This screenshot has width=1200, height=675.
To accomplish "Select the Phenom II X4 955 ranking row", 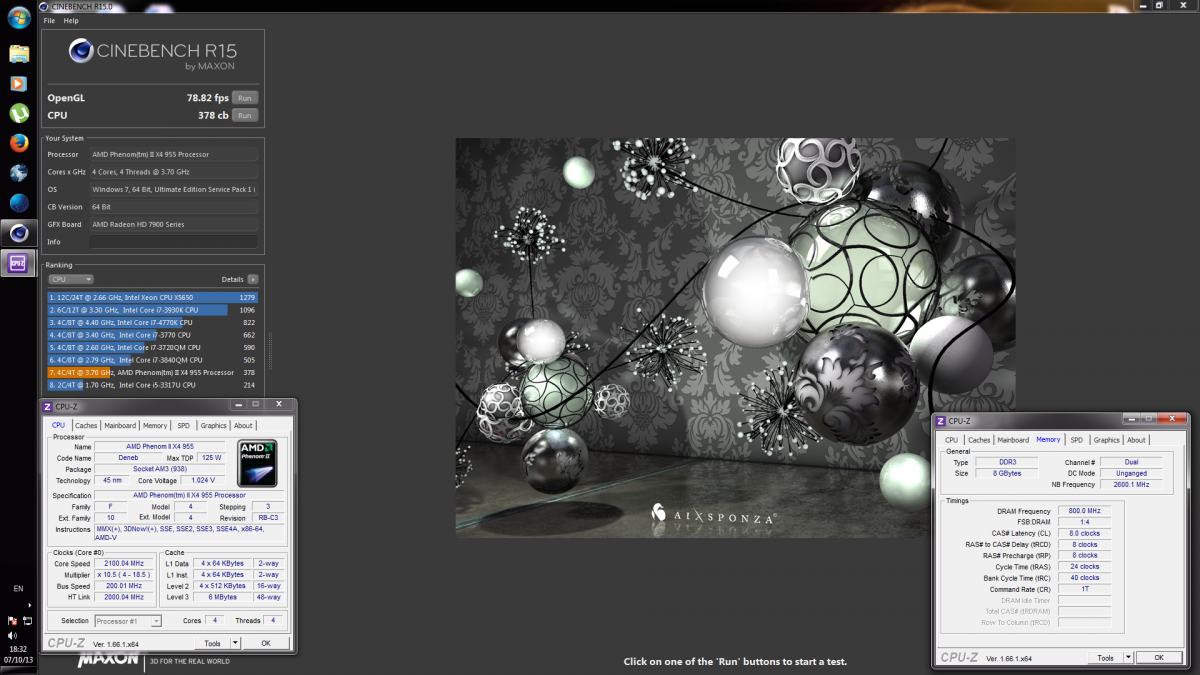I will point(153,373).
